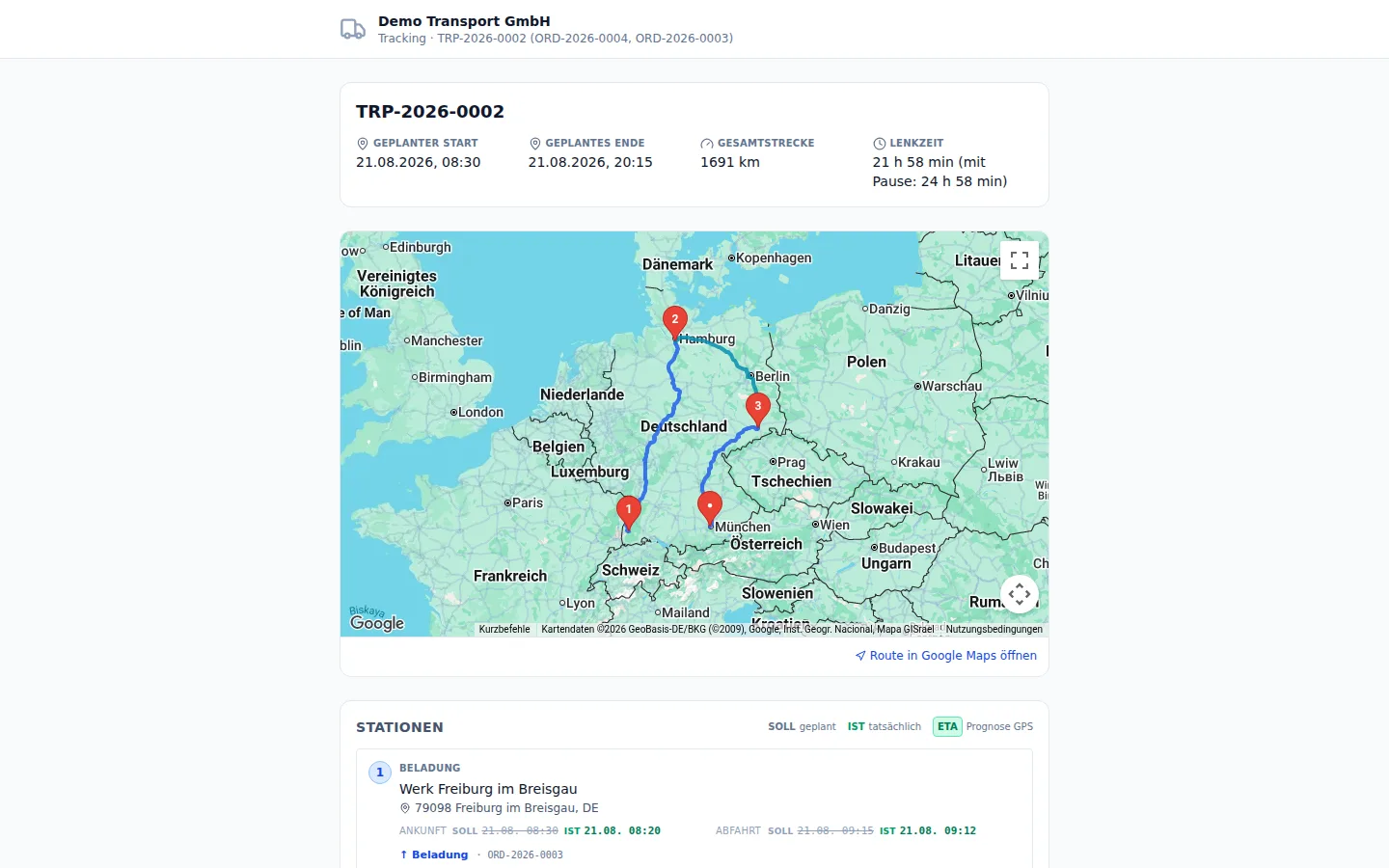1389x868 pixels.
Task: Click the Demo Transport GmbH company name
Action: point(464,21)
